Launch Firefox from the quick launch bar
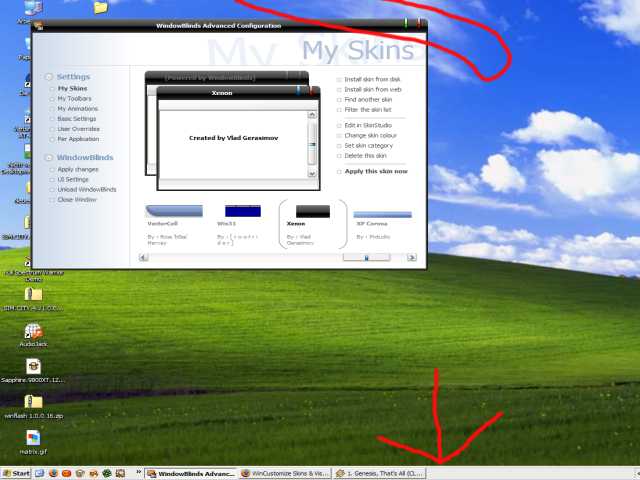This screenshot has height=480, width=640. point(53,473)
